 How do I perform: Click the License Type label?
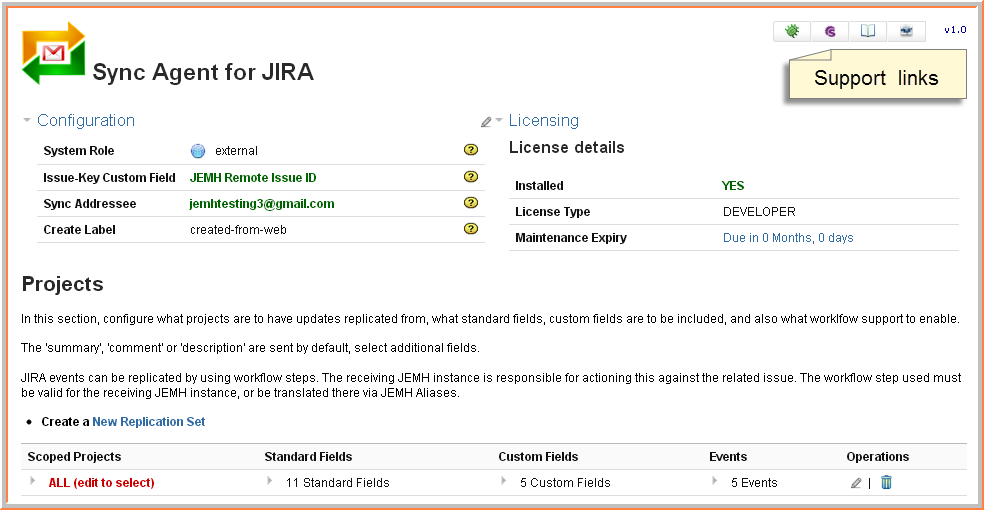coord(553,212)
